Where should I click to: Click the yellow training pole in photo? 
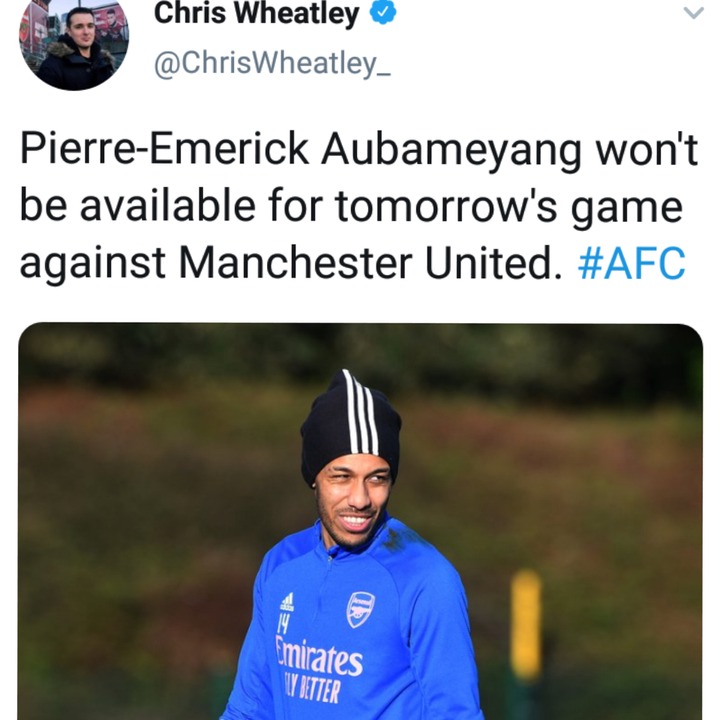coord(526,624)
